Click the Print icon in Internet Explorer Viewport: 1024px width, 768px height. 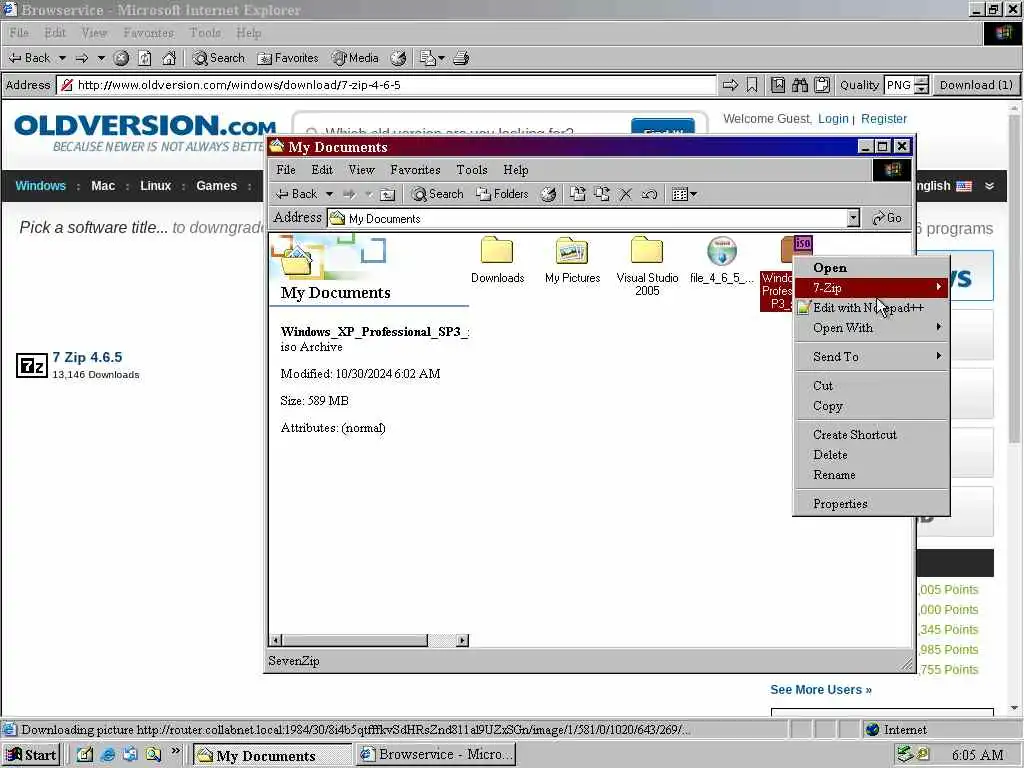coord(461,58)
